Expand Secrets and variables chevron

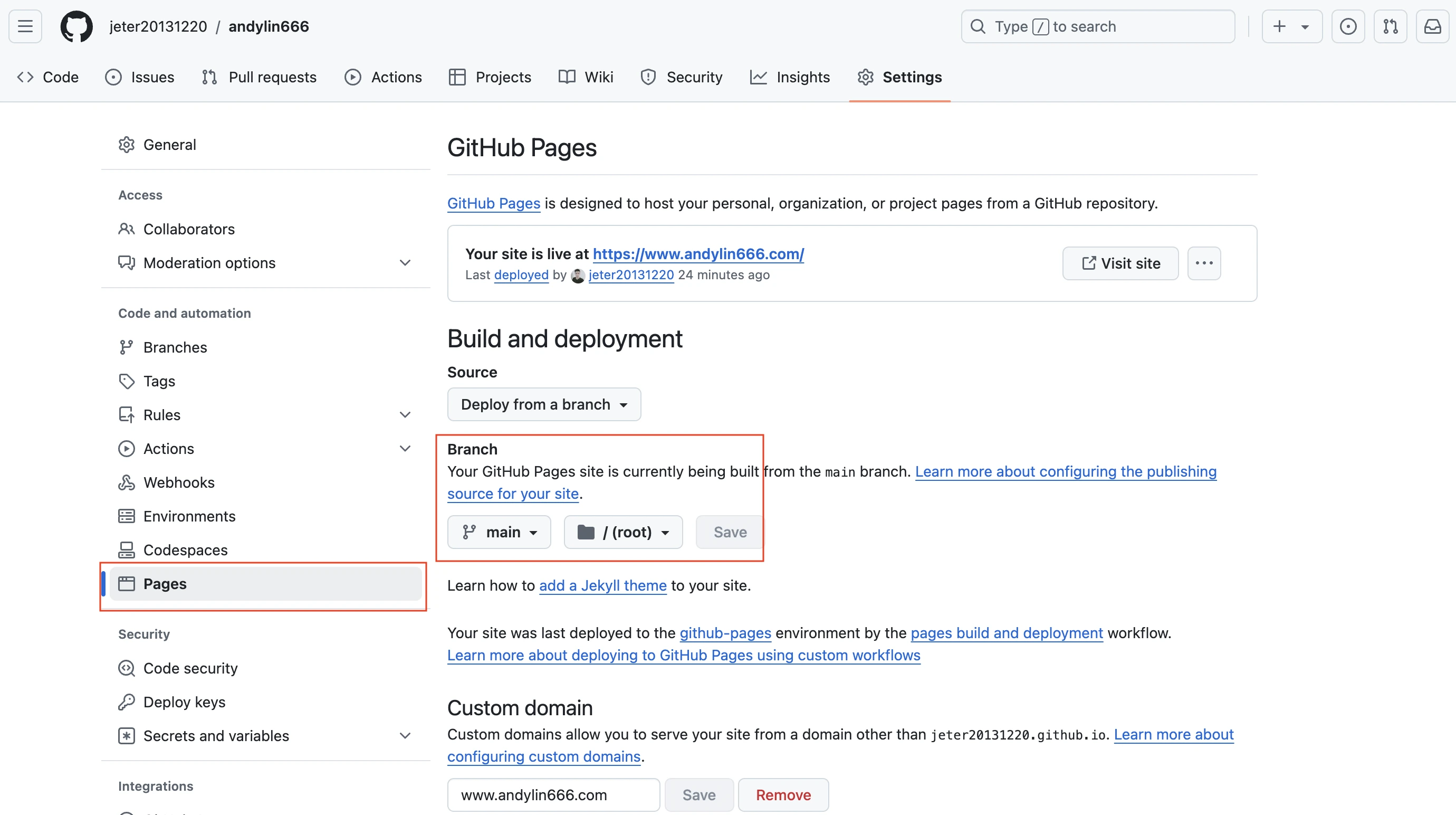pyautogui.click(x=405, y=736)
